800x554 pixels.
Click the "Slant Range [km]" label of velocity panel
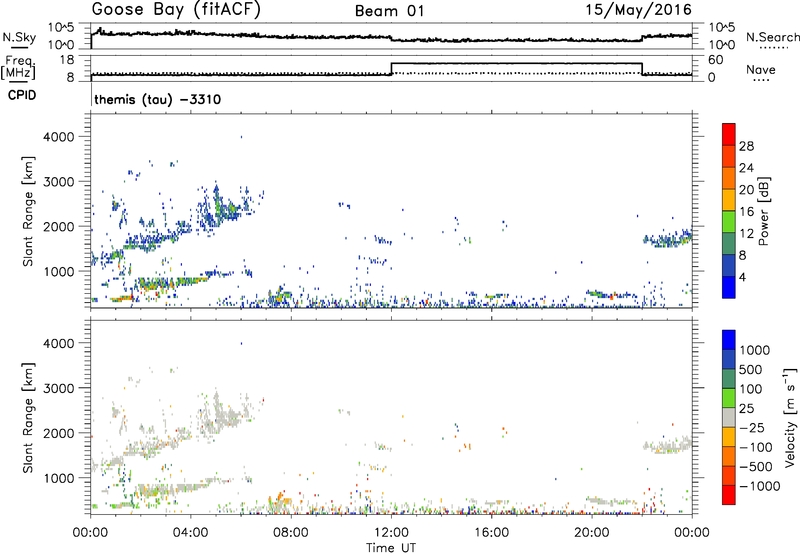28,417
